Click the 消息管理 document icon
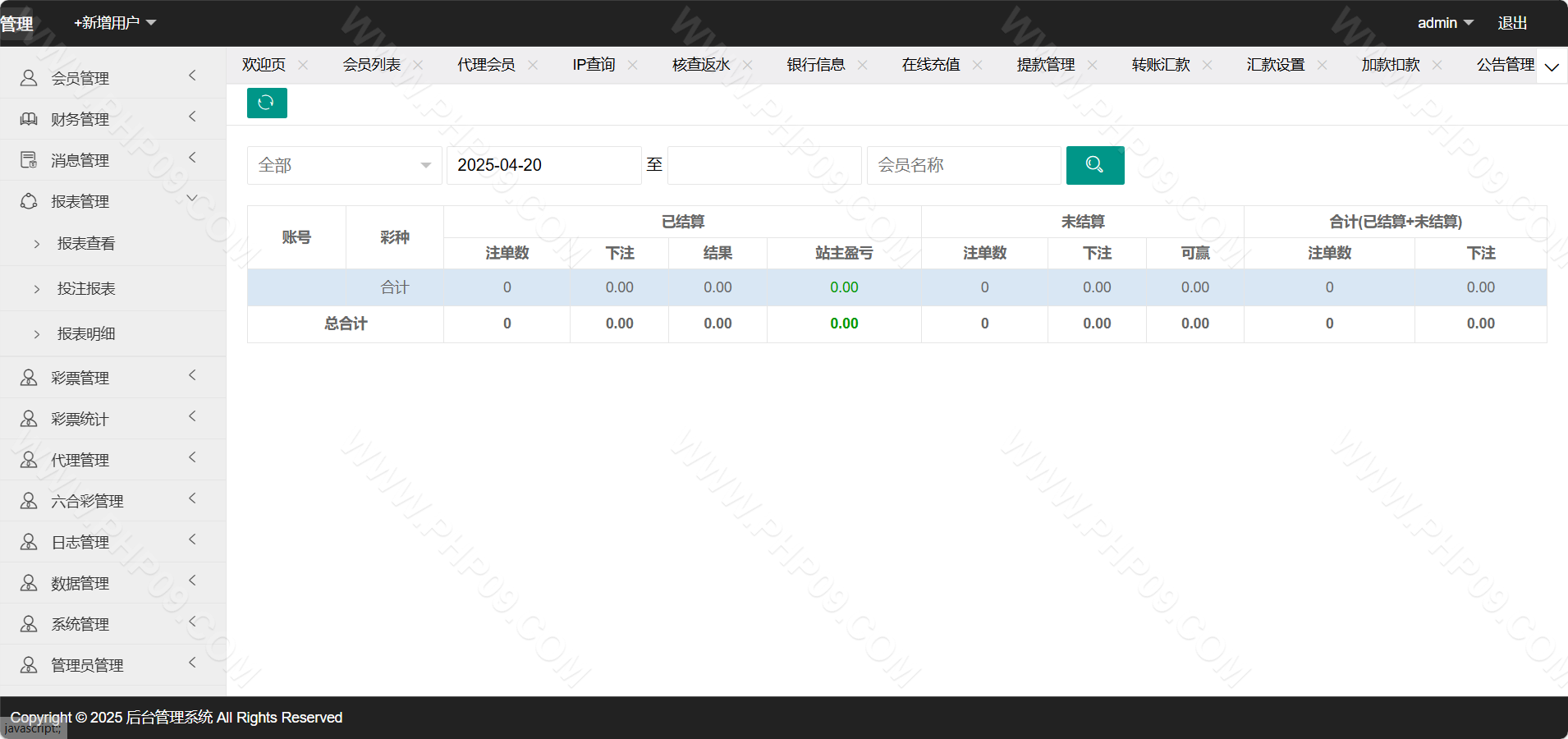1568x739 pixels. click(x=29, y=160)
